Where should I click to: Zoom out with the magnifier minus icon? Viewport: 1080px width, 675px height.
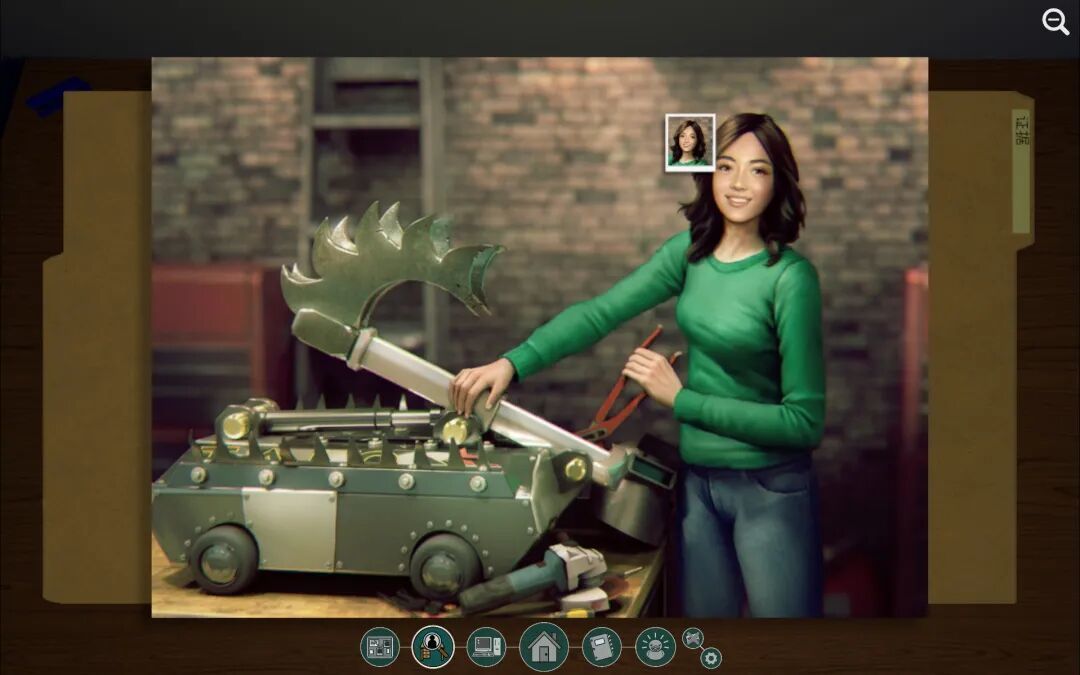[1055, 21]
